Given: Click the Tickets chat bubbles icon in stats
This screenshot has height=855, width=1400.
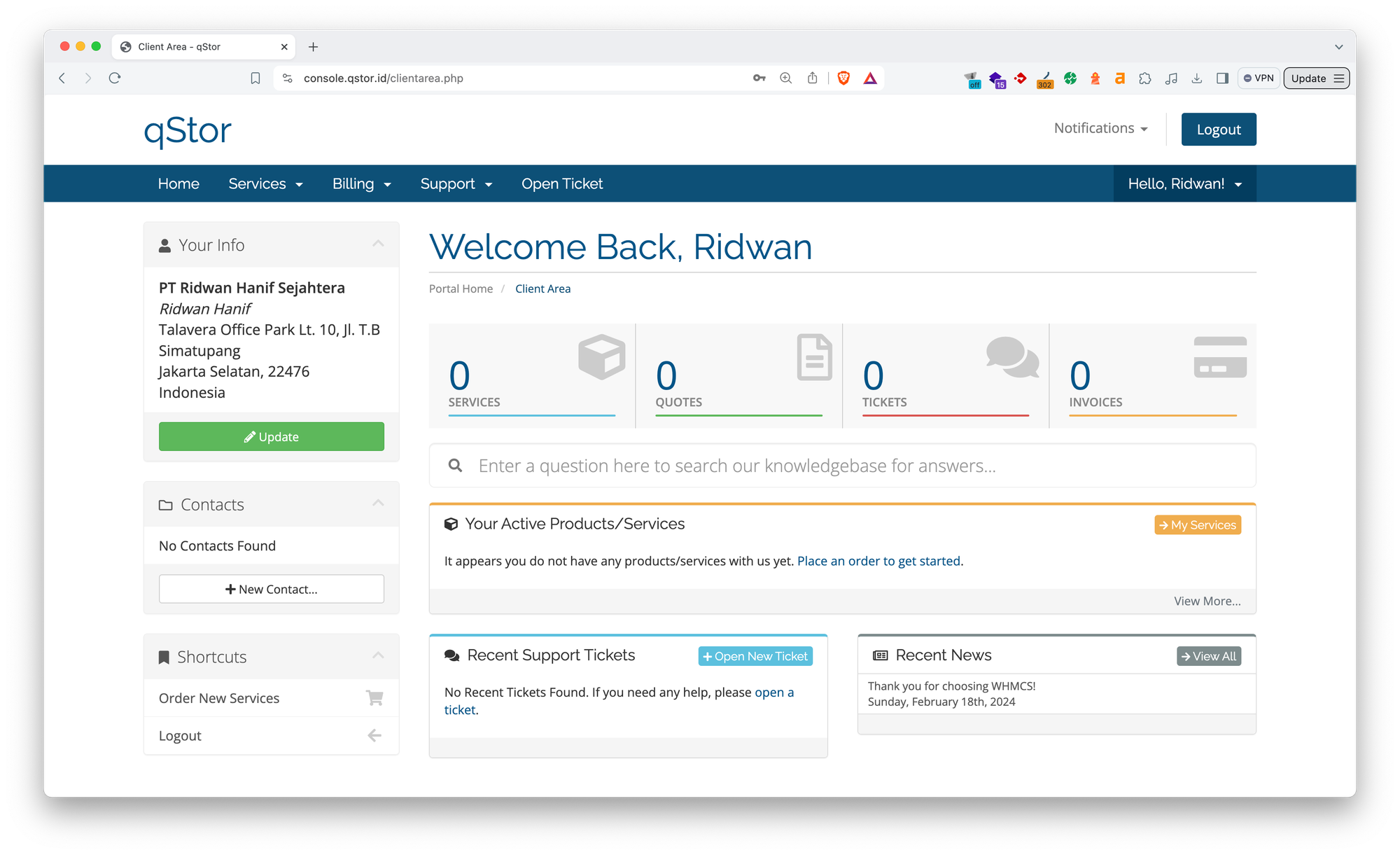Looking at the screenshot, I should coord(1012,356).
